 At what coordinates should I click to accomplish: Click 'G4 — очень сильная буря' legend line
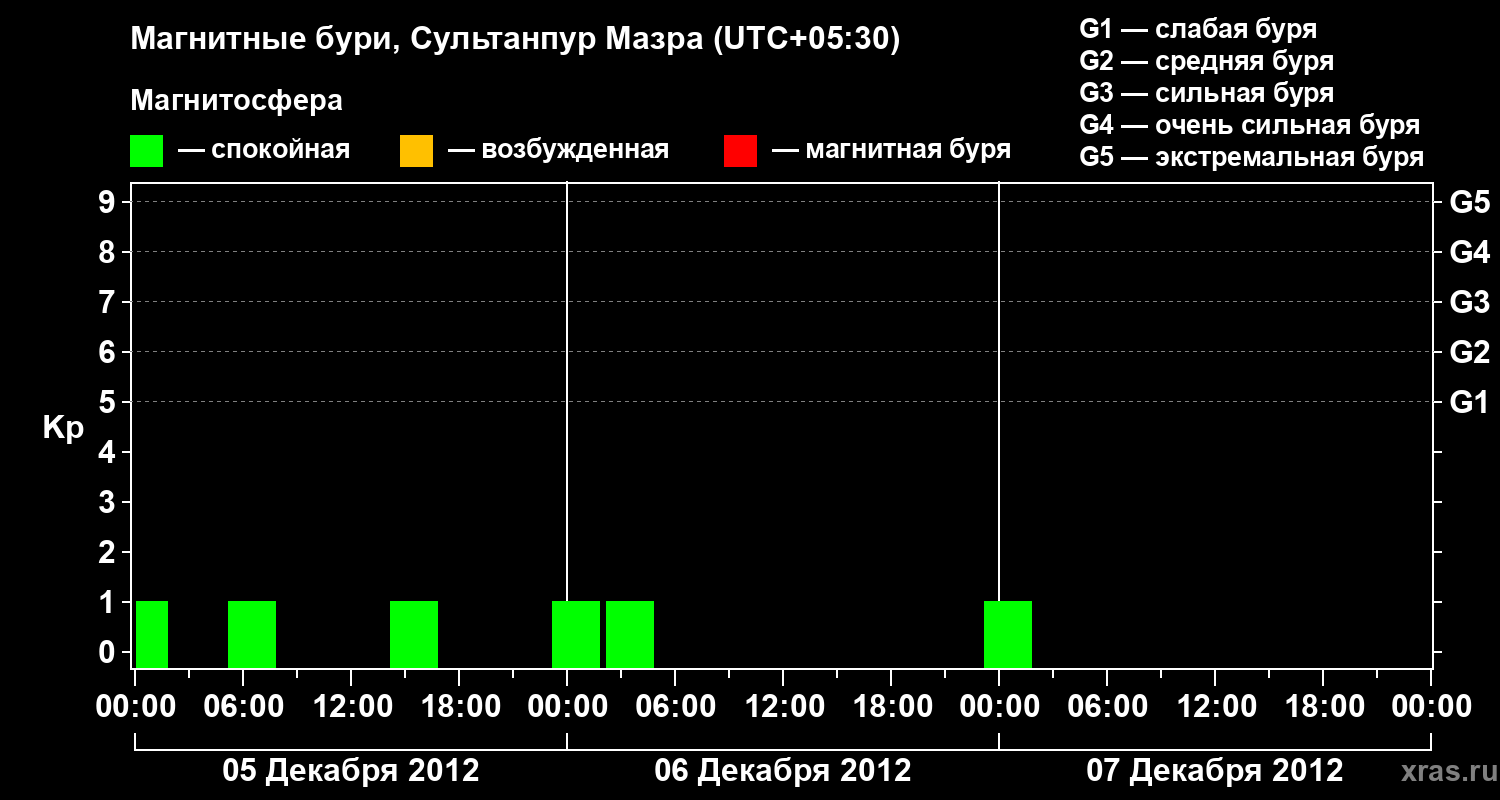[x=1250, y=126]
